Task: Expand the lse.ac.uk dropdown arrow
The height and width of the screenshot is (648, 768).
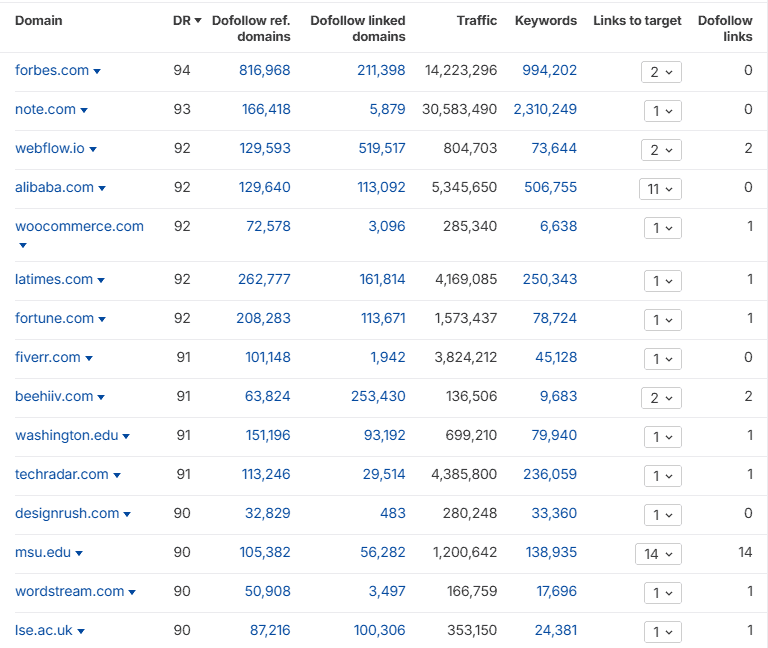Action: [x=81, y=632]
